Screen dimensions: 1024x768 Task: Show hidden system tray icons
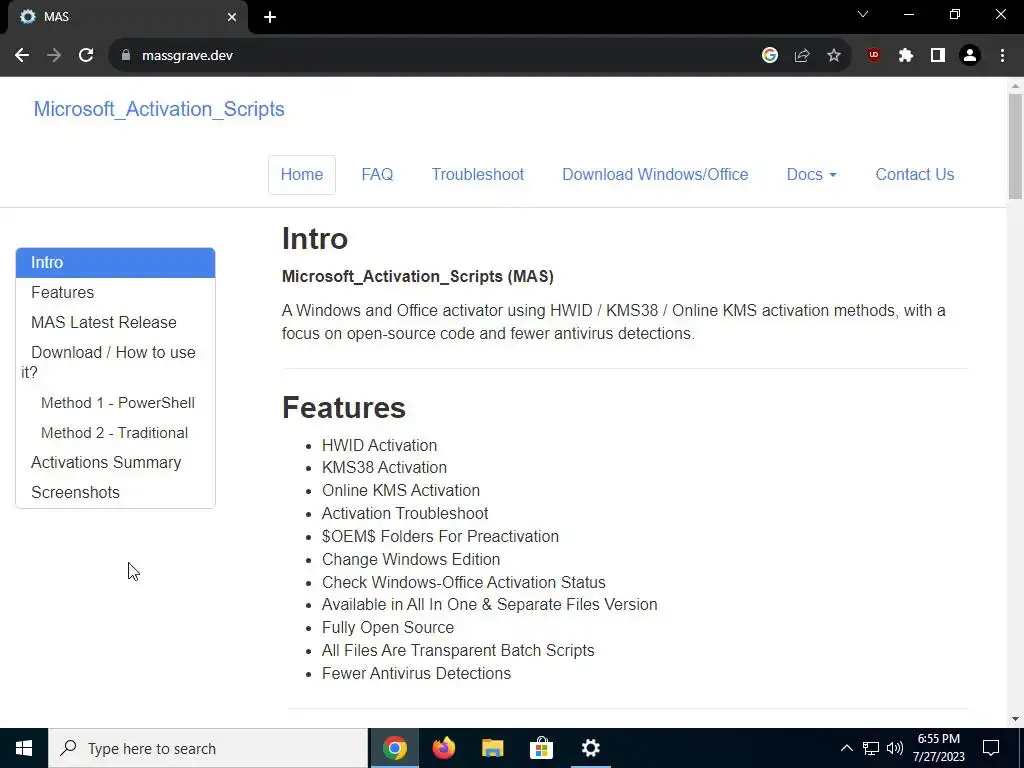[x=846, y=748]
